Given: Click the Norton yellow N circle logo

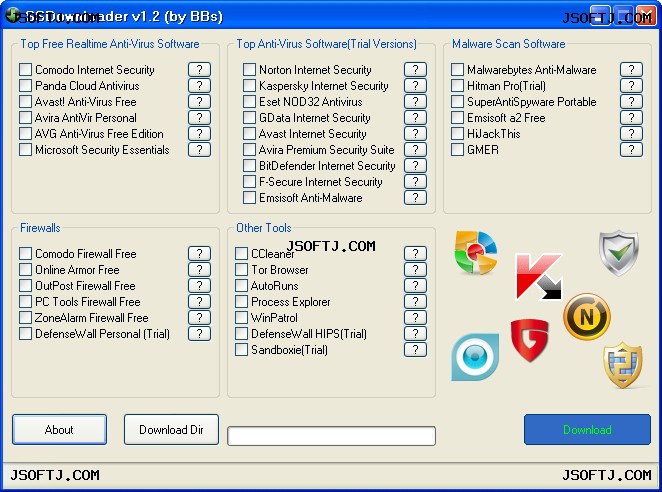Looking at the screenshot, I should tap(587, 316).
